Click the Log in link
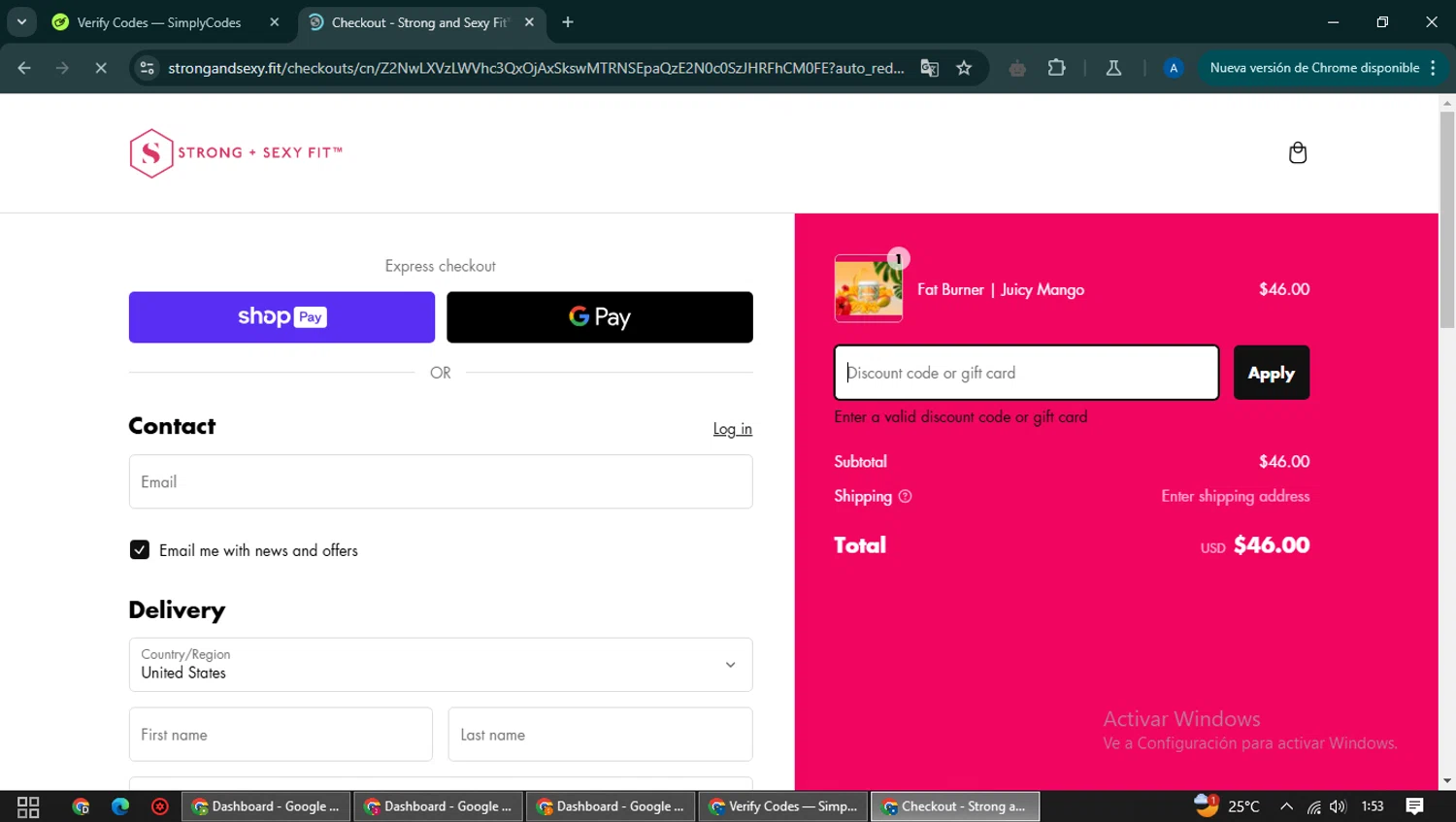The width and height of the screenshot is (1456, 822). pyautogui.click(x=733, y=429)
